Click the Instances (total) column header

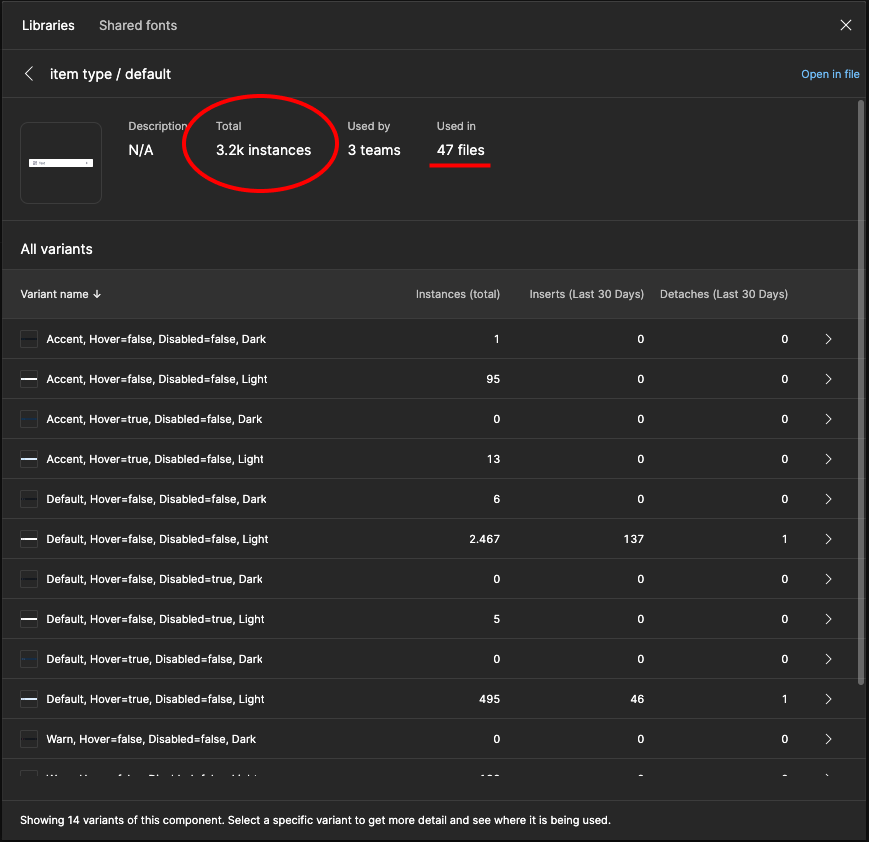[x=457, y=294]
